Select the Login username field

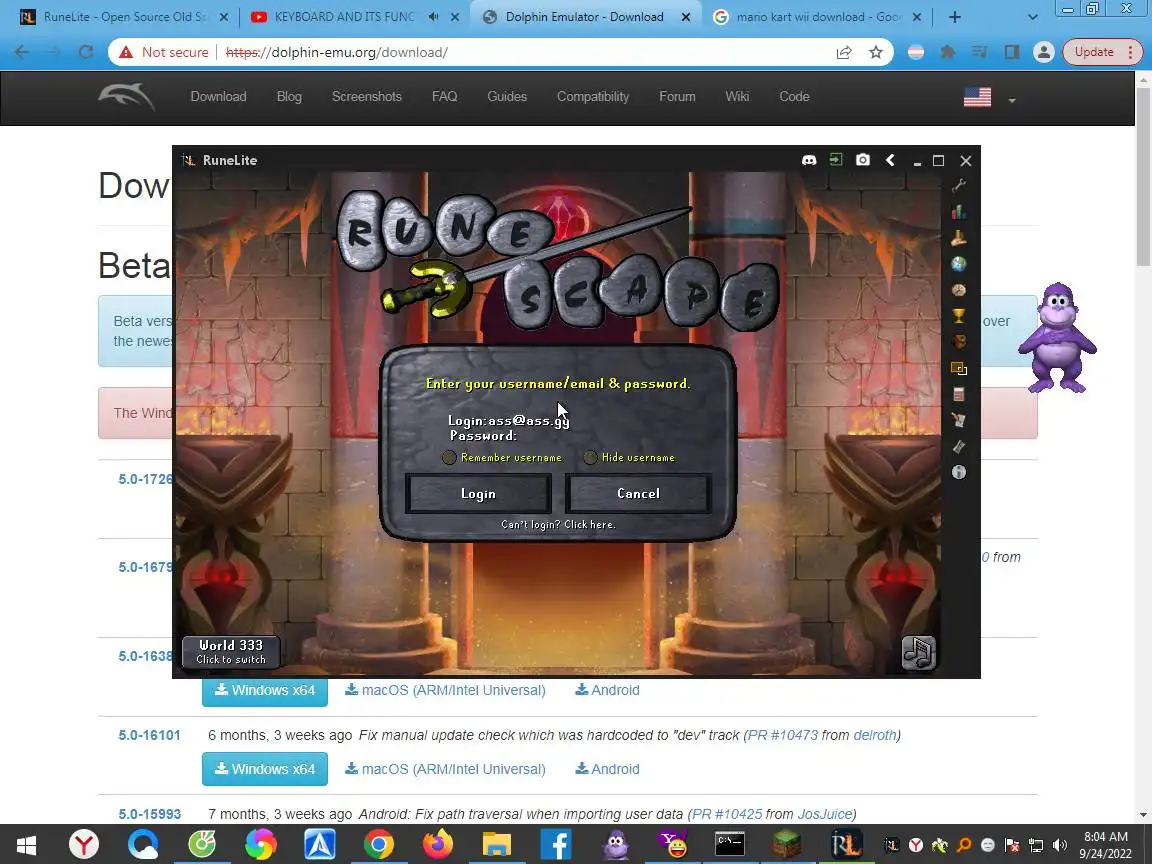pyautogui.click(x=508, y=421)
